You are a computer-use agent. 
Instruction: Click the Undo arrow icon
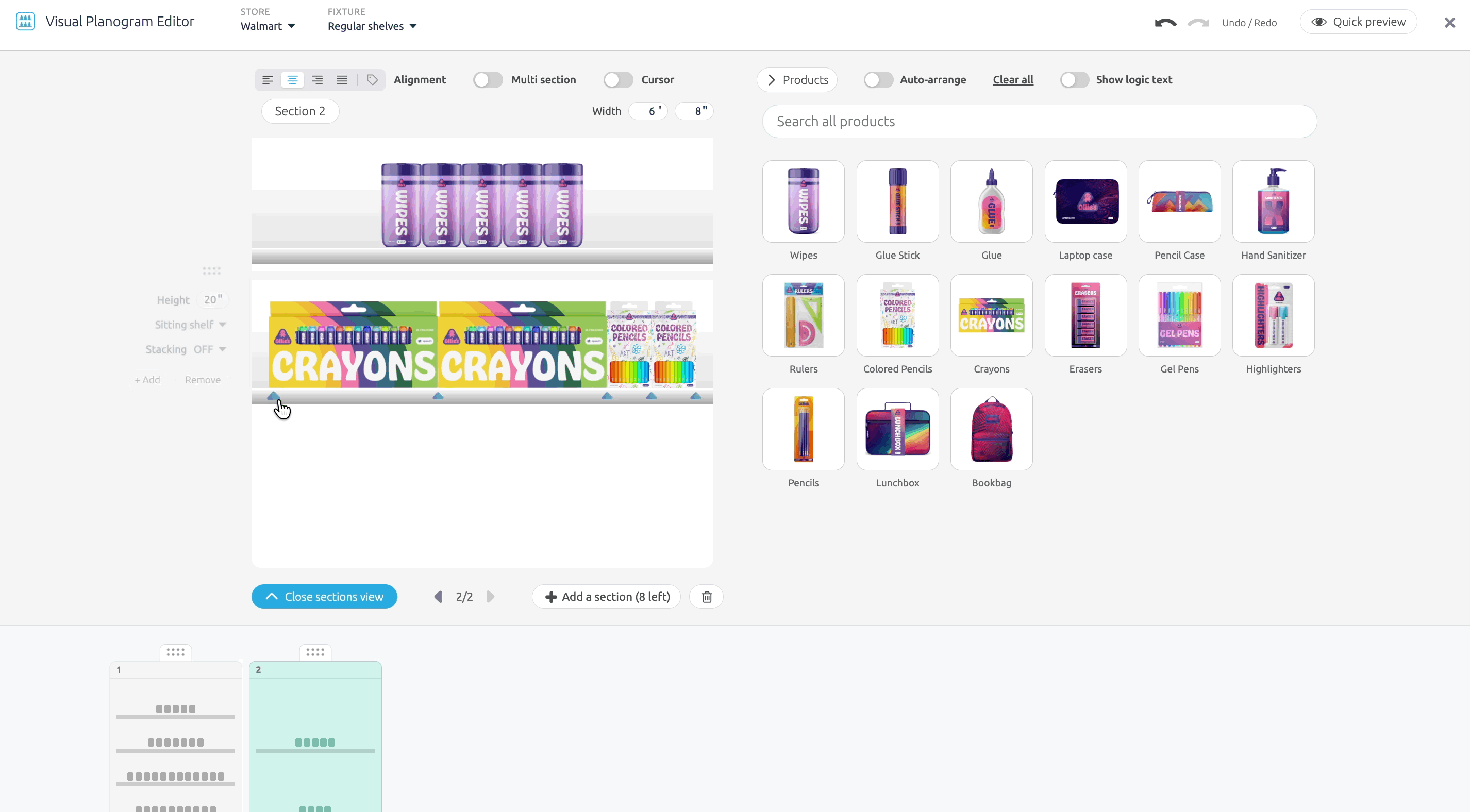click(1165, 23)
